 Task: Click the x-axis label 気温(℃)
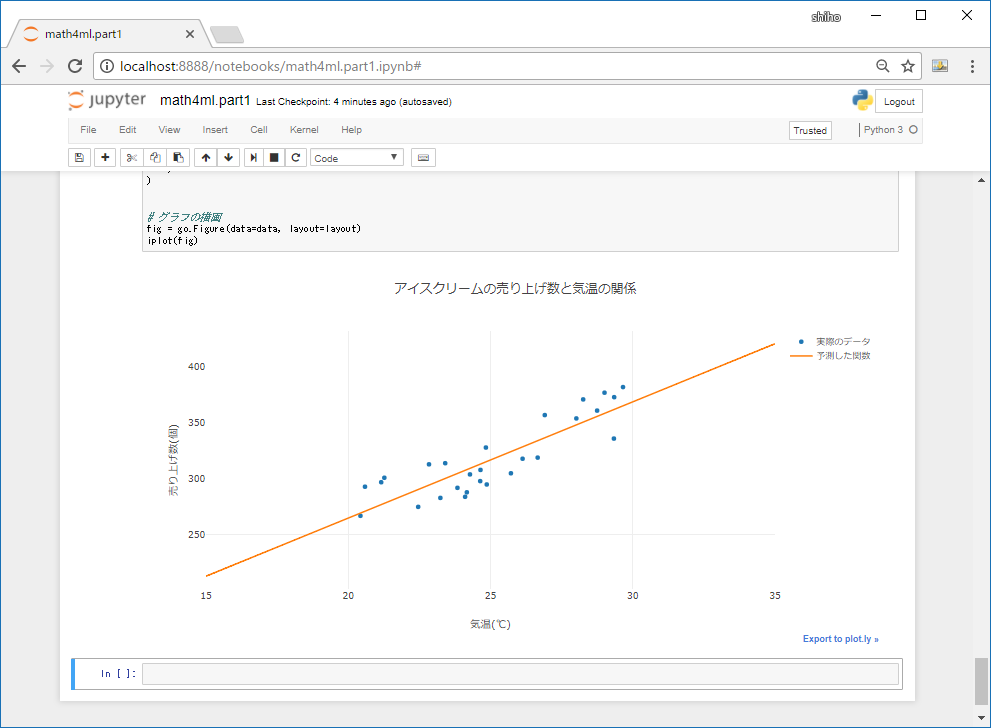coord(490,624)
